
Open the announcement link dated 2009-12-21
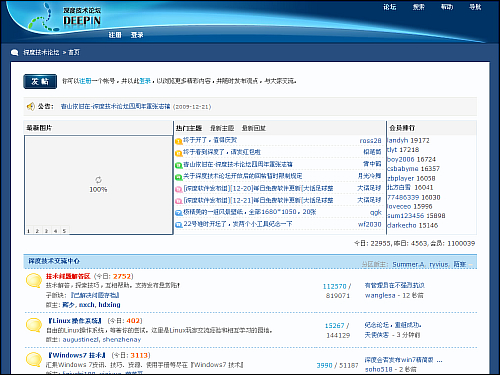pyautogui.click(x=115, y=107)
